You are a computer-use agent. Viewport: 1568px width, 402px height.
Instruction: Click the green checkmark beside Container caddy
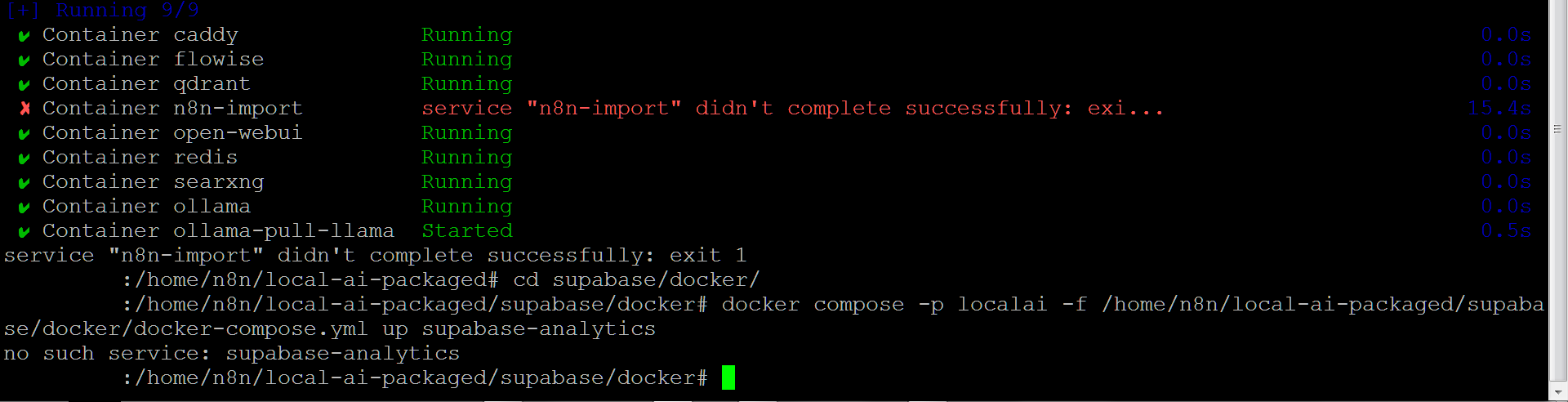tap(24, 36)
